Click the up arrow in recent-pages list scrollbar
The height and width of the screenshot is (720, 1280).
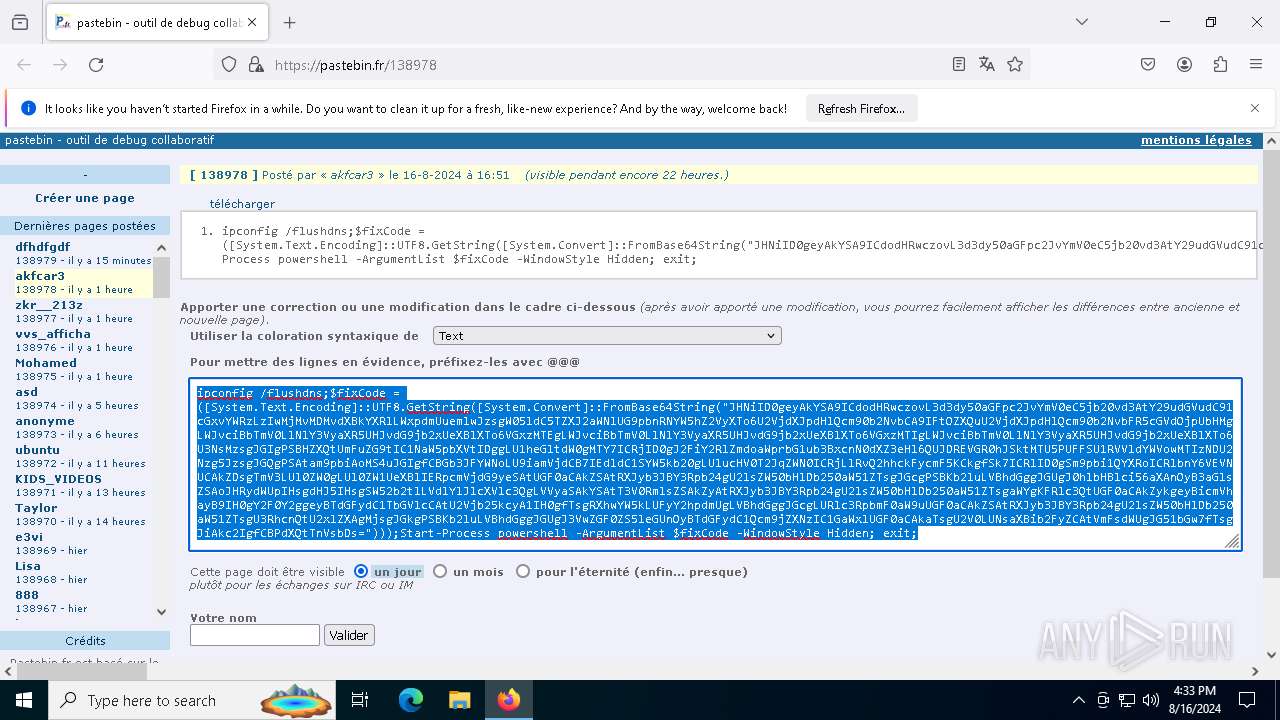[x=162, y=247]
